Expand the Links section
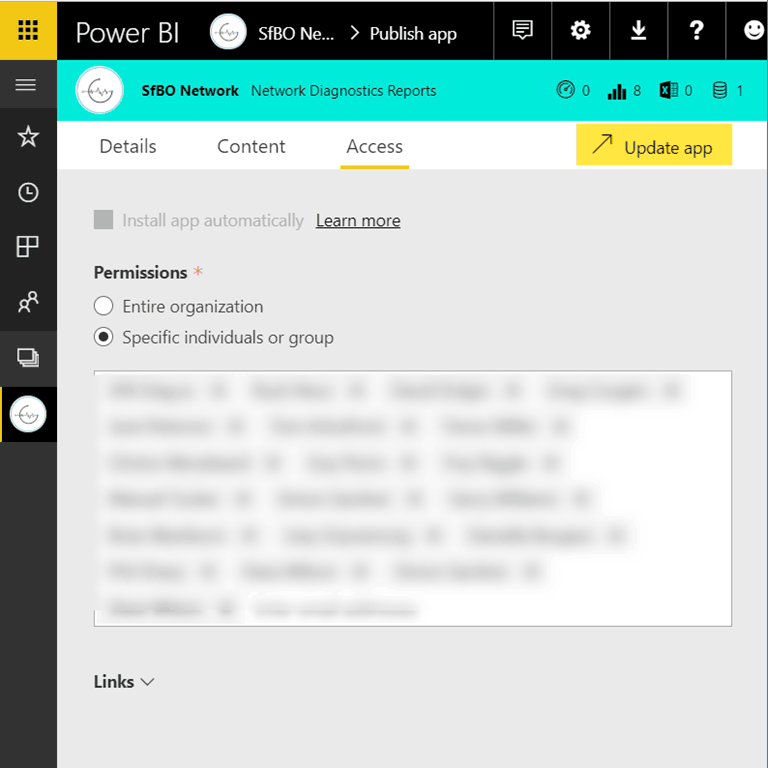The image size is (768, 768). pos(124,682)
